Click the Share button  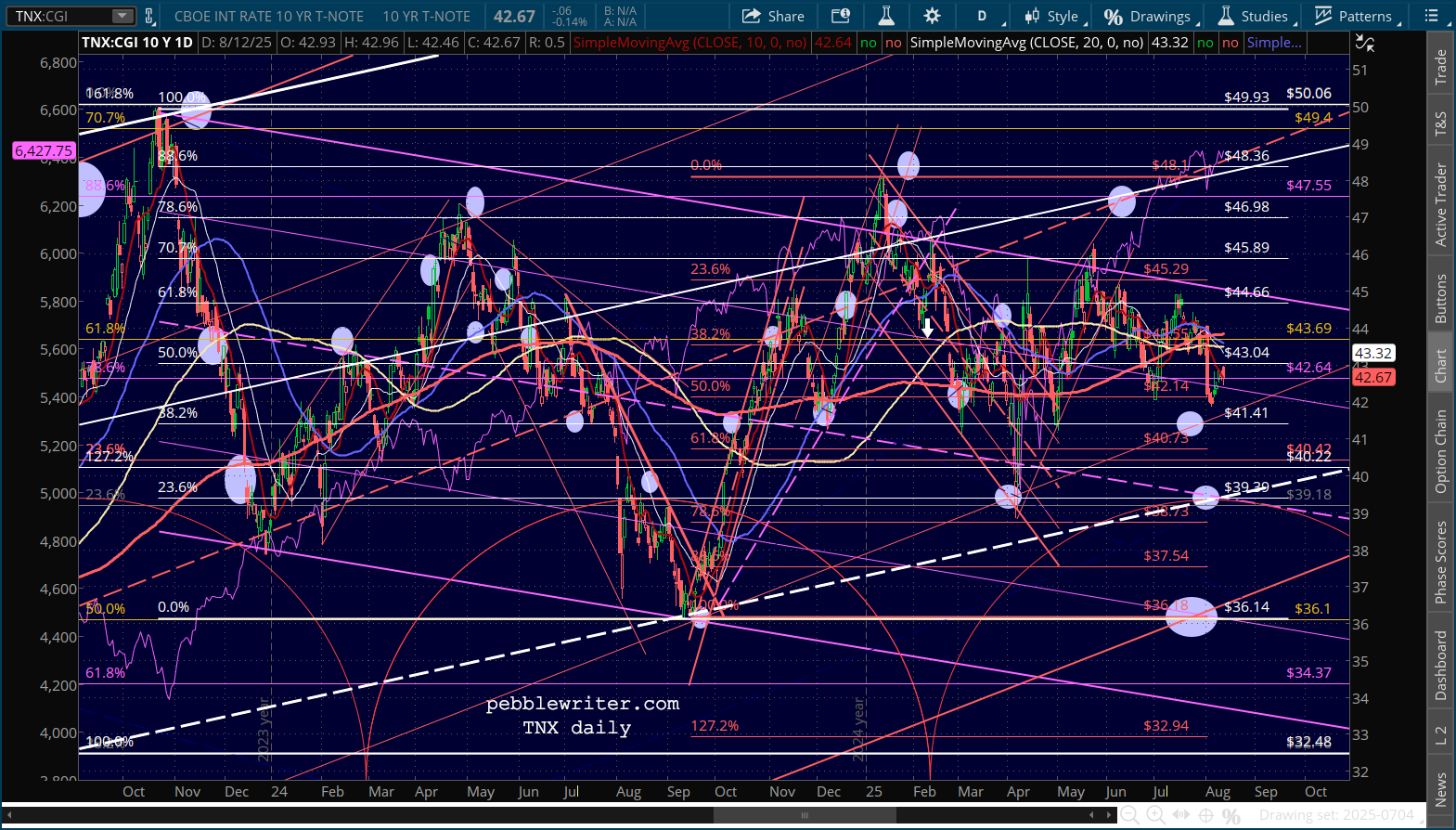pyautogui.click(x=773, y=16)
